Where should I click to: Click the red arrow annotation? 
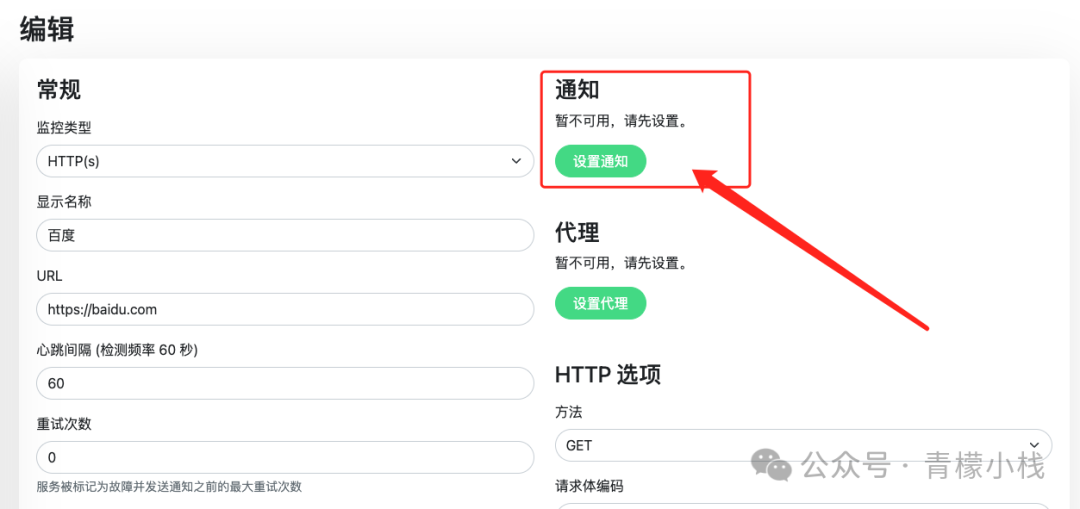811,249
